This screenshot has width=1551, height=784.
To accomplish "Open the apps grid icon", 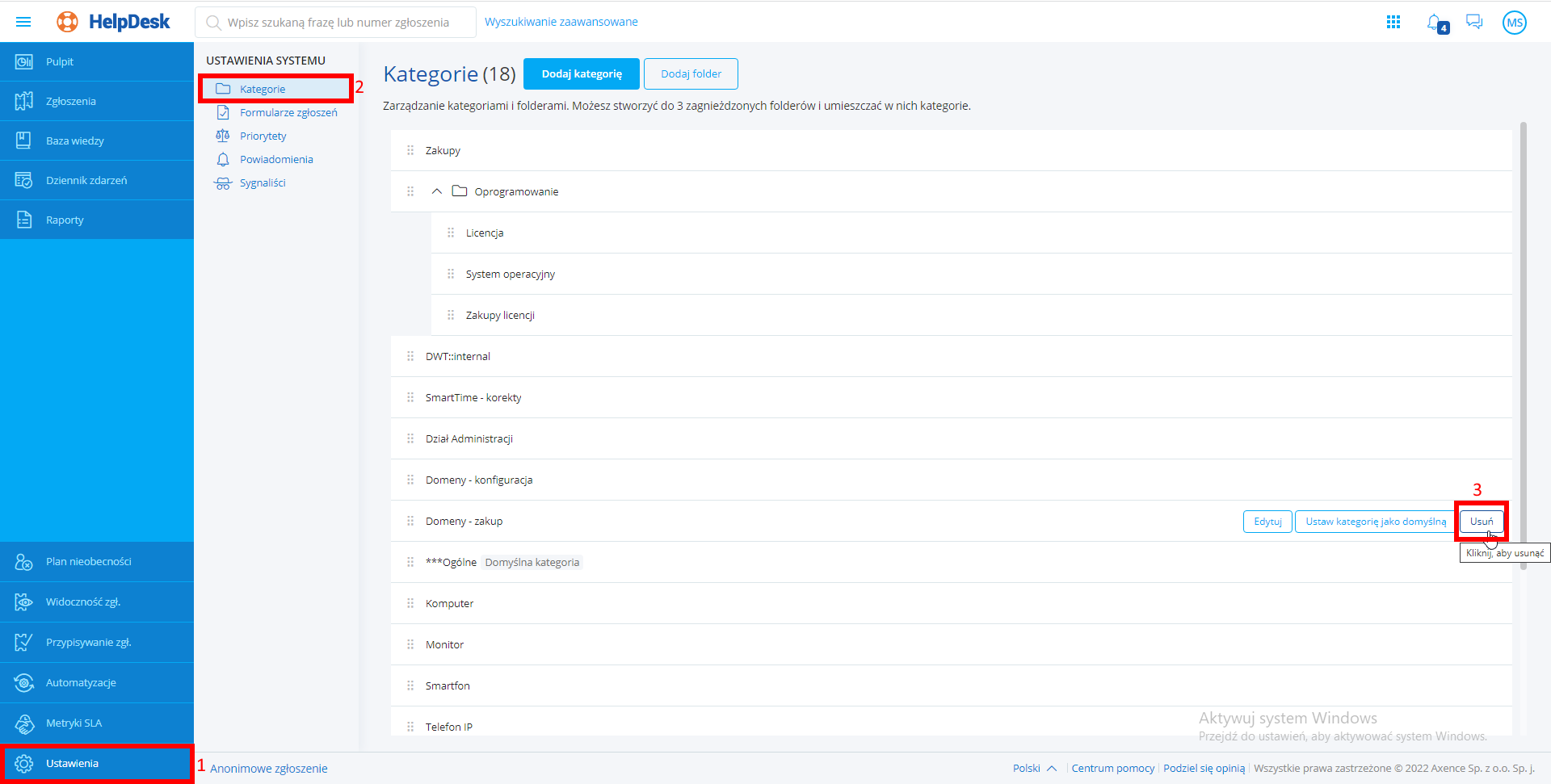I will pos(1393,22).
